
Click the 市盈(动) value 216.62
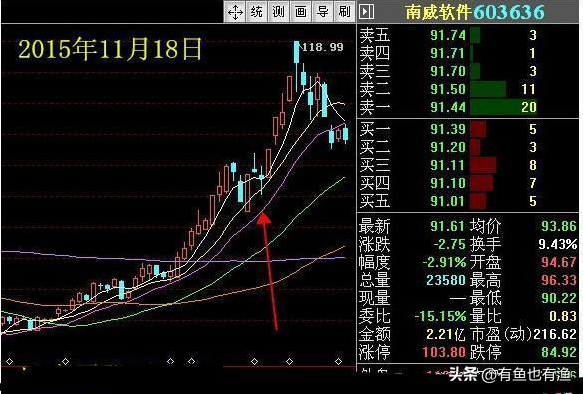555,334
